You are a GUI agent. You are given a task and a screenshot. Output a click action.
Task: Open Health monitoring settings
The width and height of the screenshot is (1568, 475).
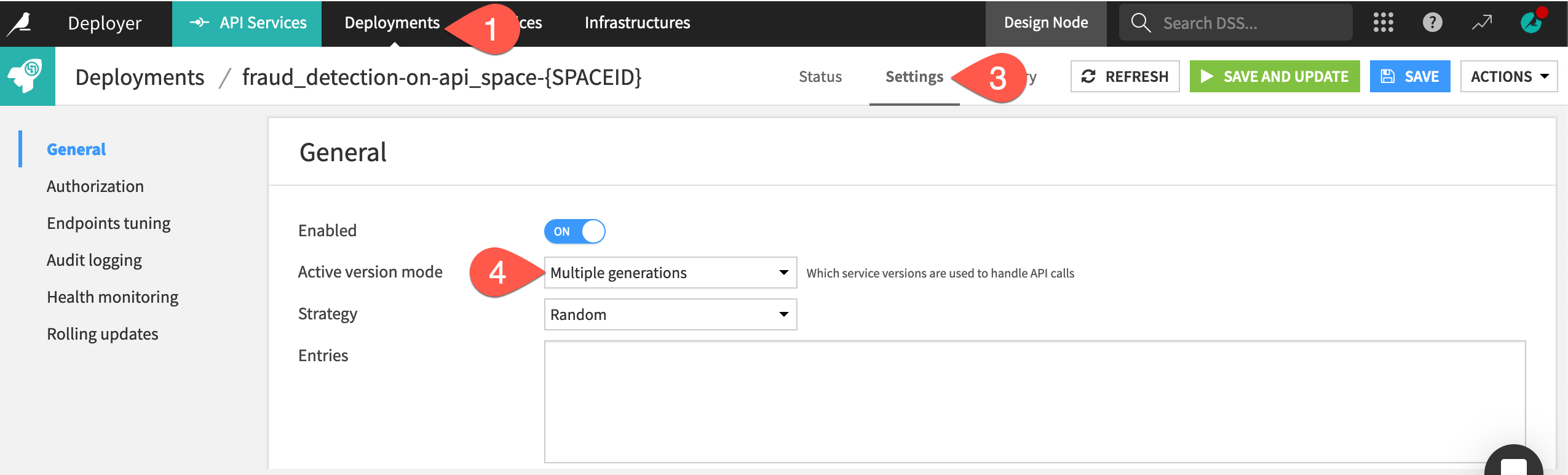tap(113, 297)
